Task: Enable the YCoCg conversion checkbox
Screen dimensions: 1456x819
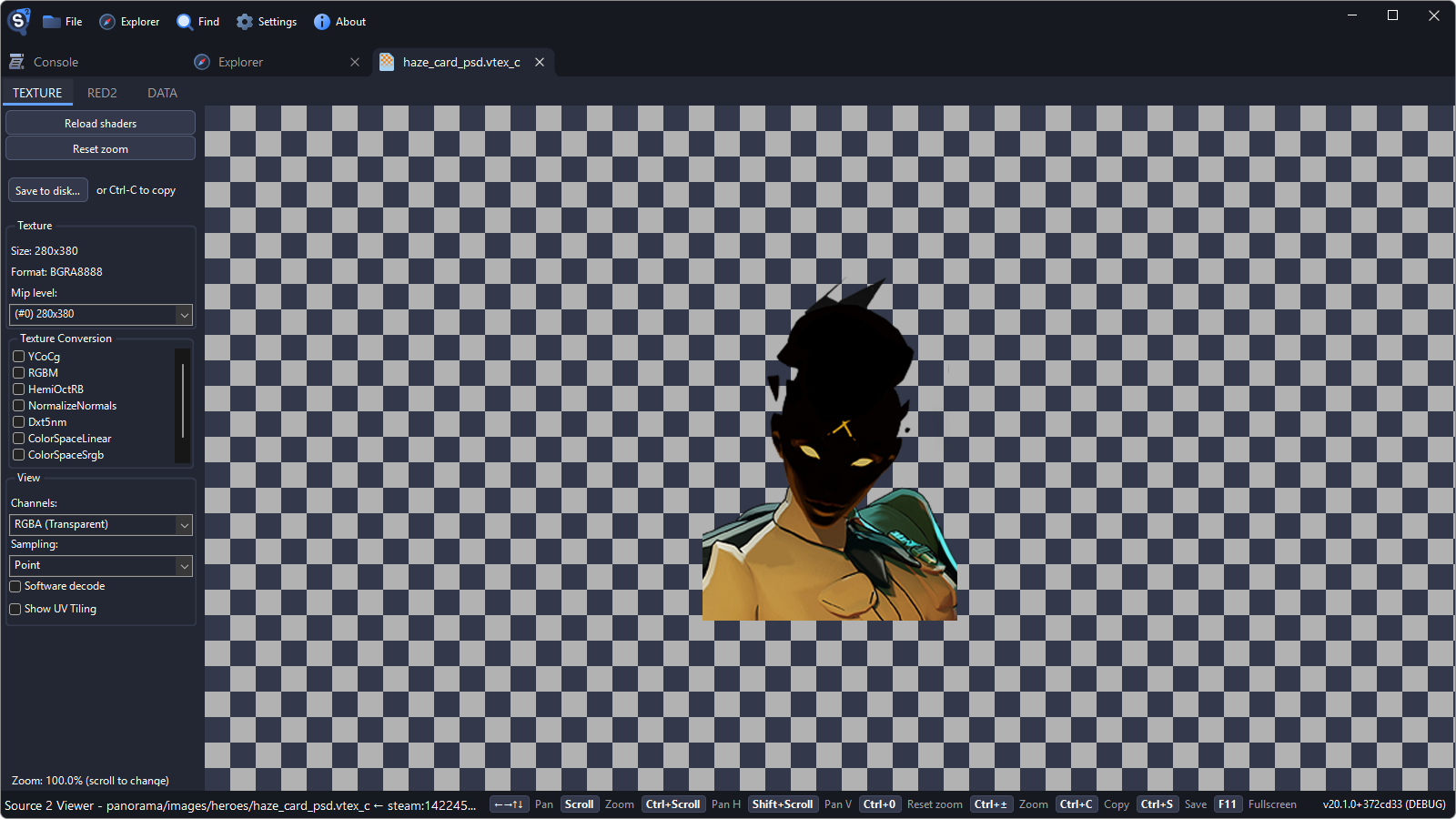Action: tap(19, 357)
